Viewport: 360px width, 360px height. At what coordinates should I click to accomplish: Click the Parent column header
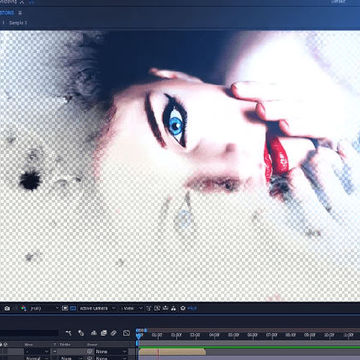92,344
